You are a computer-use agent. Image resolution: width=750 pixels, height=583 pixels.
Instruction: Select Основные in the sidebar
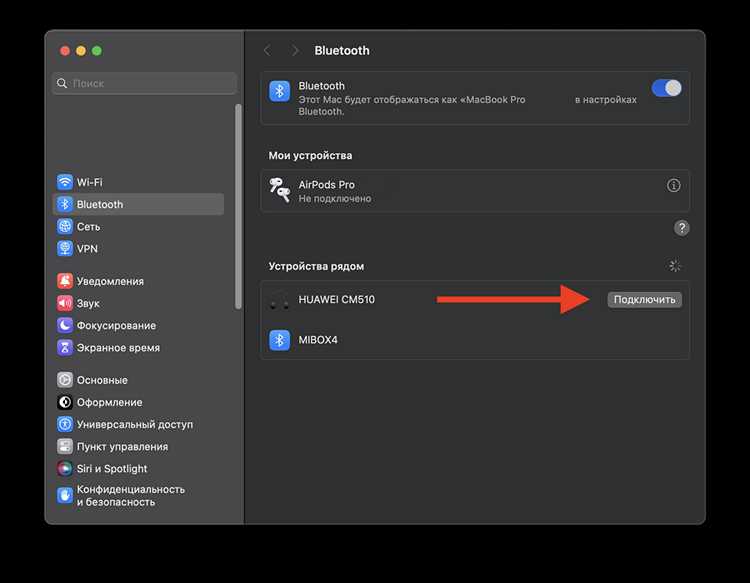(138, 380)
